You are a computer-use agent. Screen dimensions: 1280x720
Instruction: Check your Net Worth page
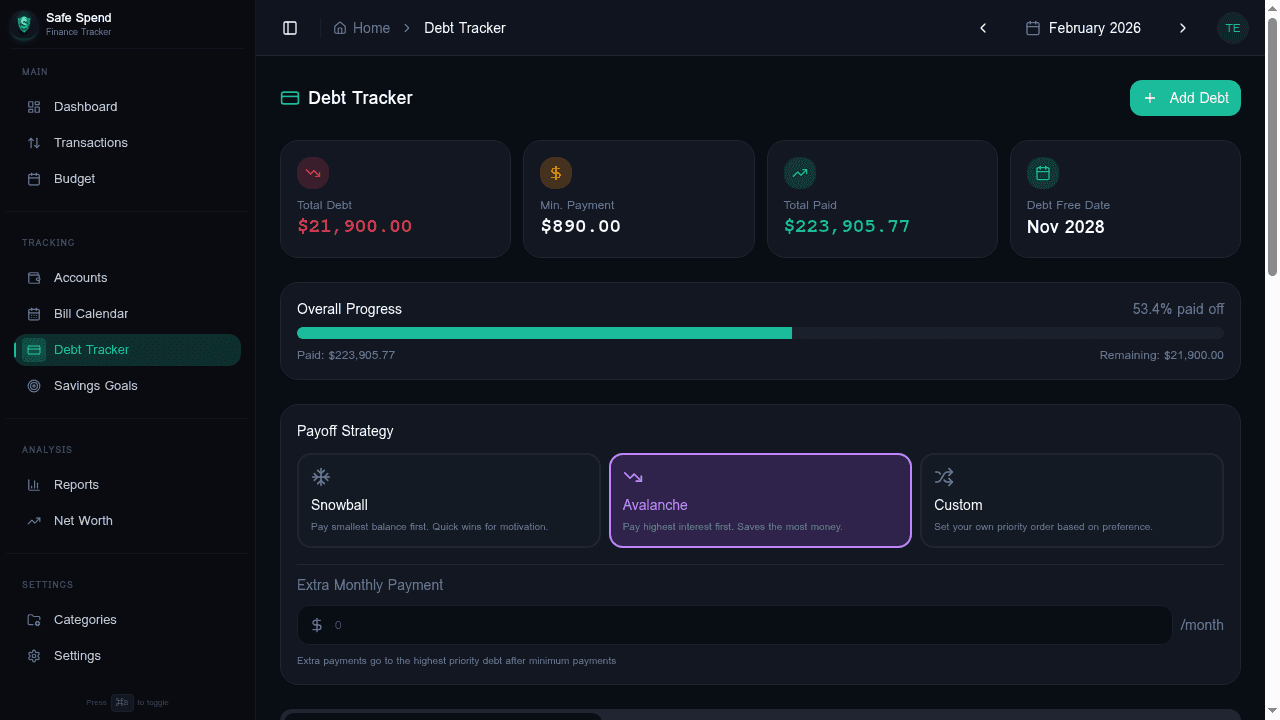85,520
